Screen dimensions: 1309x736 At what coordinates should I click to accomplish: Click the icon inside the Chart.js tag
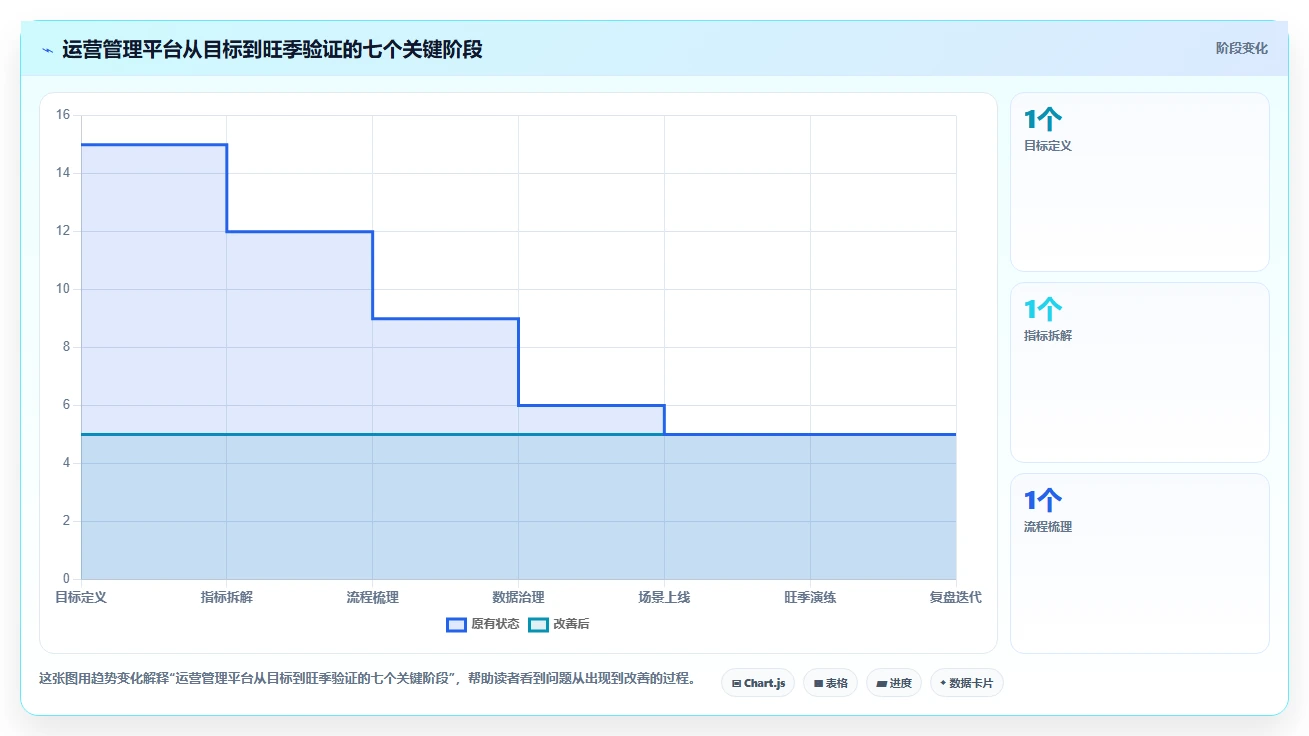click(x=737, y=684)
